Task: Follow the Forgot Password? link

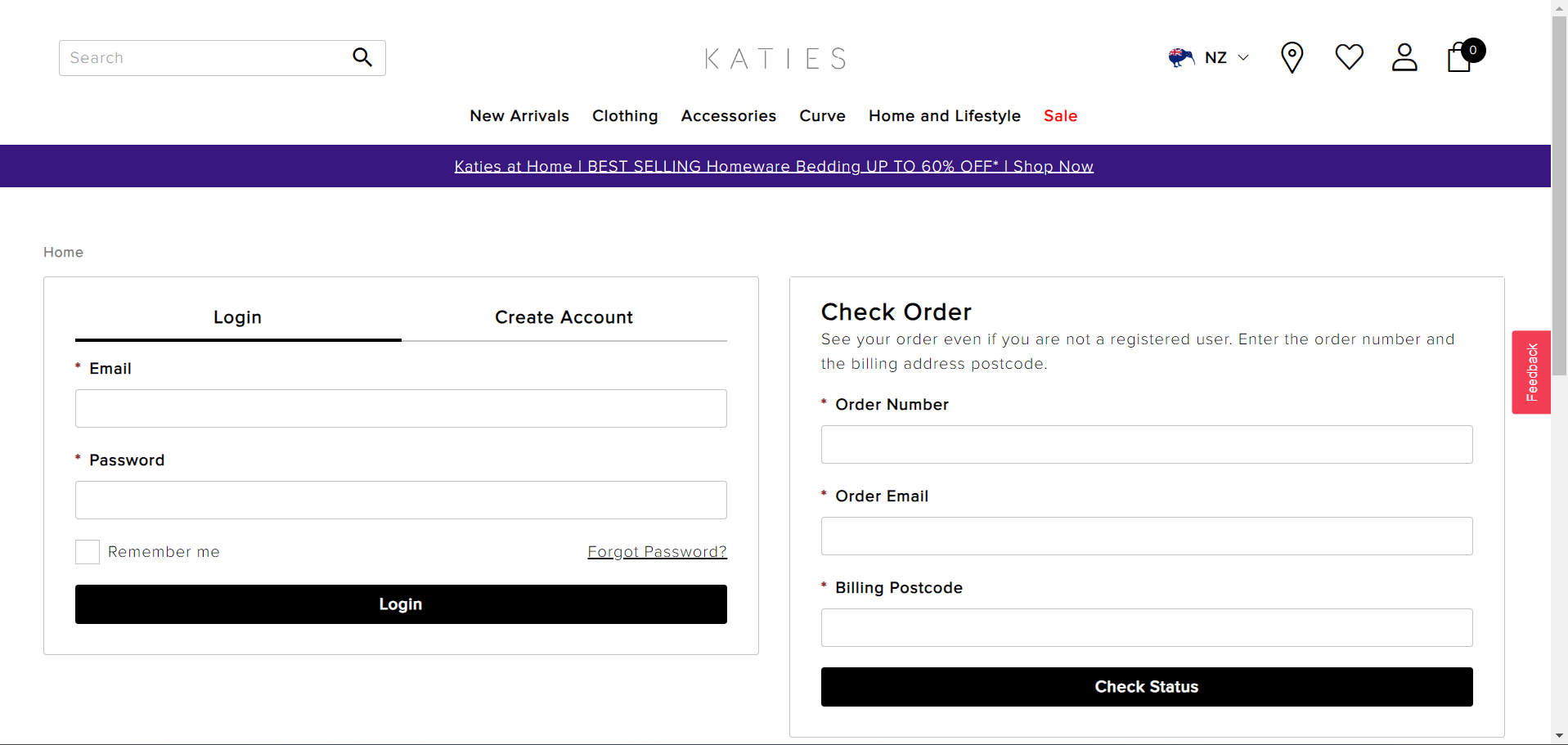Action: [657, 552]
